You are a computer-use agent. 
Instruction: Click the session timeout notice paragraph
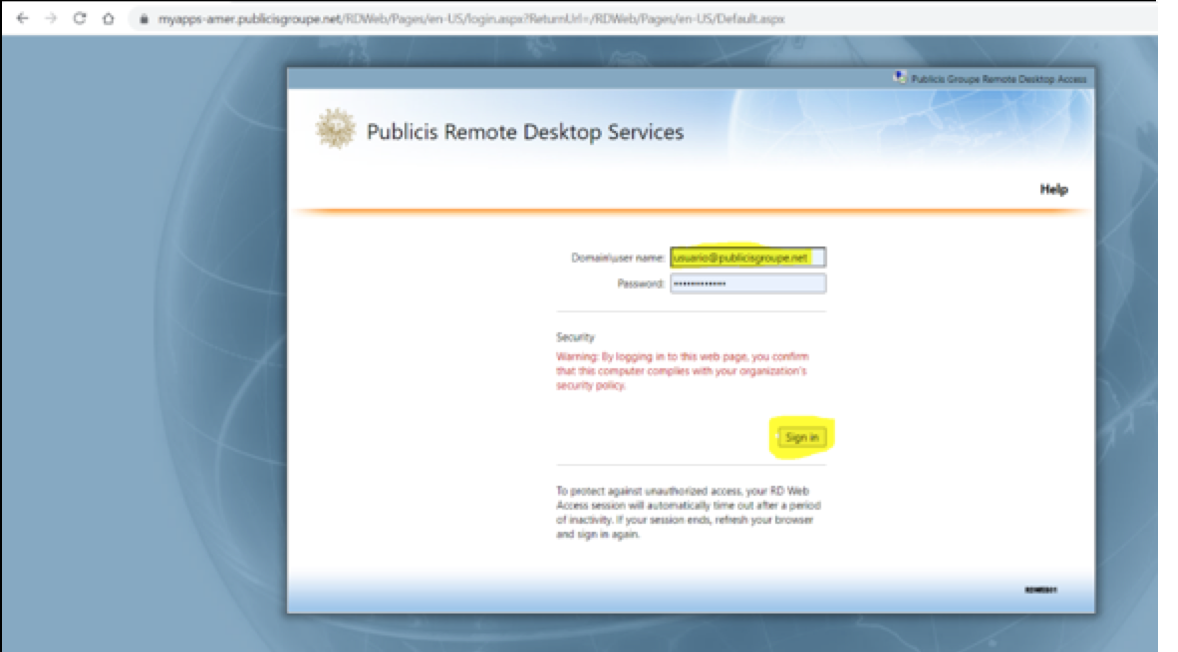(x=688, y=512)
